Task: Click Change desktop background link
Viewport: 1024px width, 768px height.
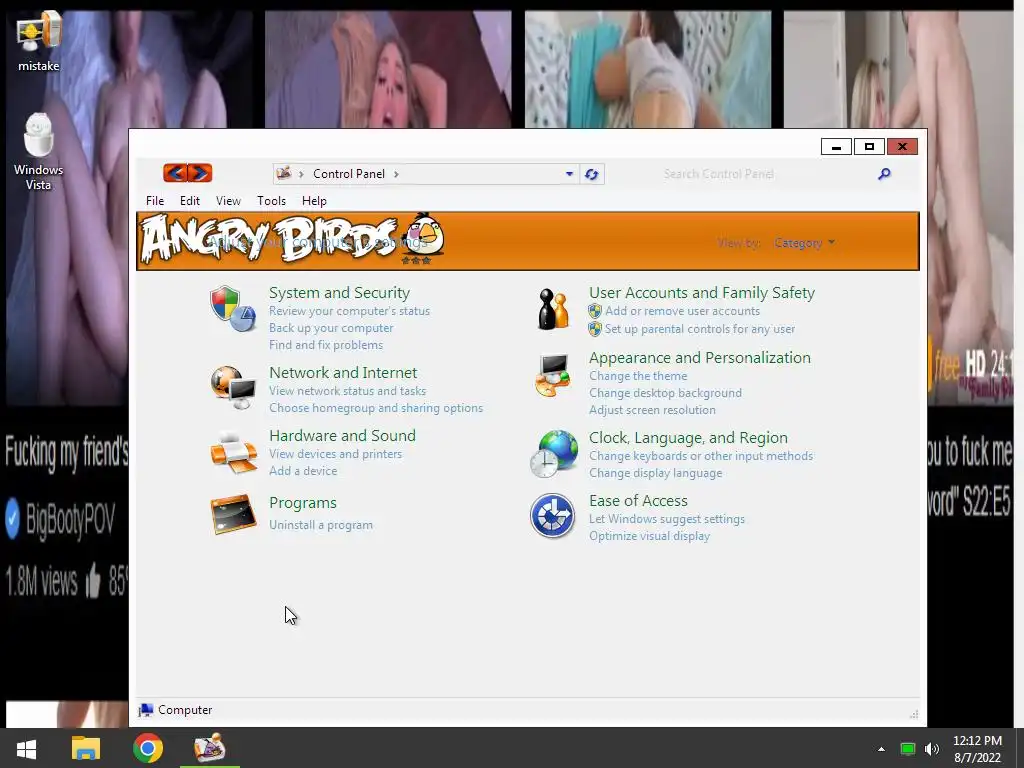Action: 665,393
